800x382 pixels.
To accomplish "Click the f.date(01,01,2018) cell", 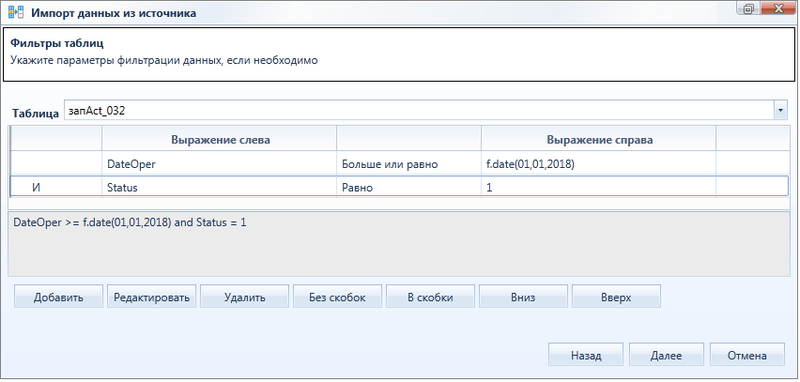I will 598,164.
